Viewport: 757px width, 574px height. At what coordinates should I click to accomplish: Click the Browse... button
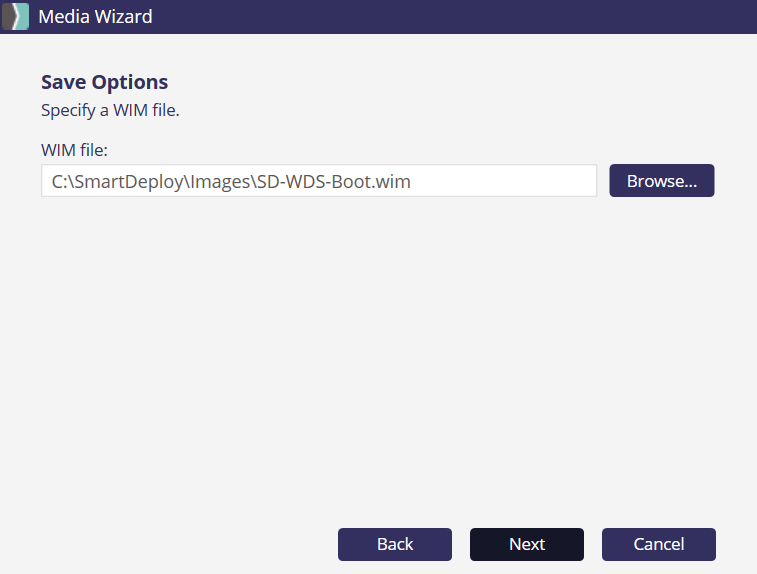coord(661,181)
